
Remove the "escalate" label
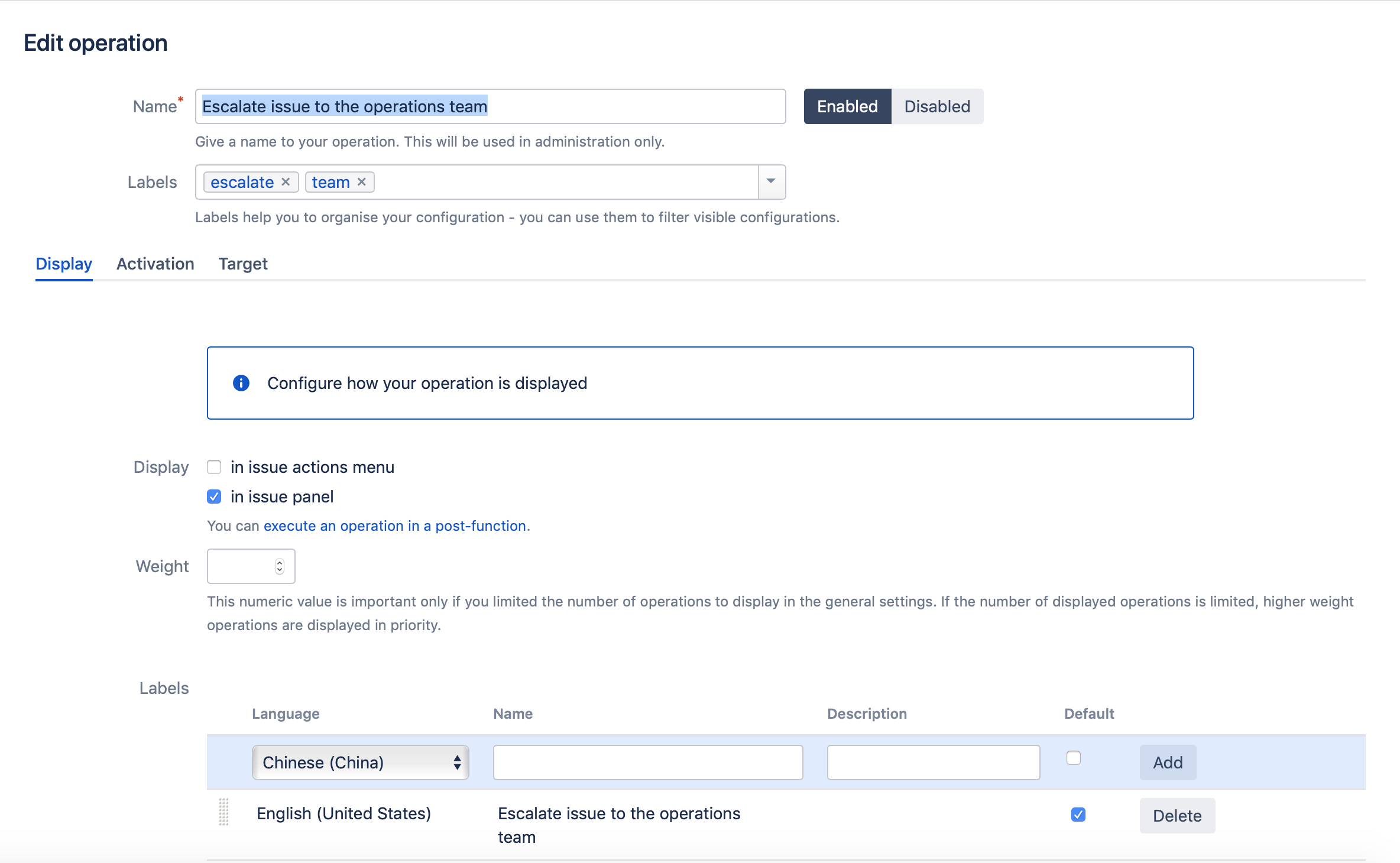click(x=286, y=181)
